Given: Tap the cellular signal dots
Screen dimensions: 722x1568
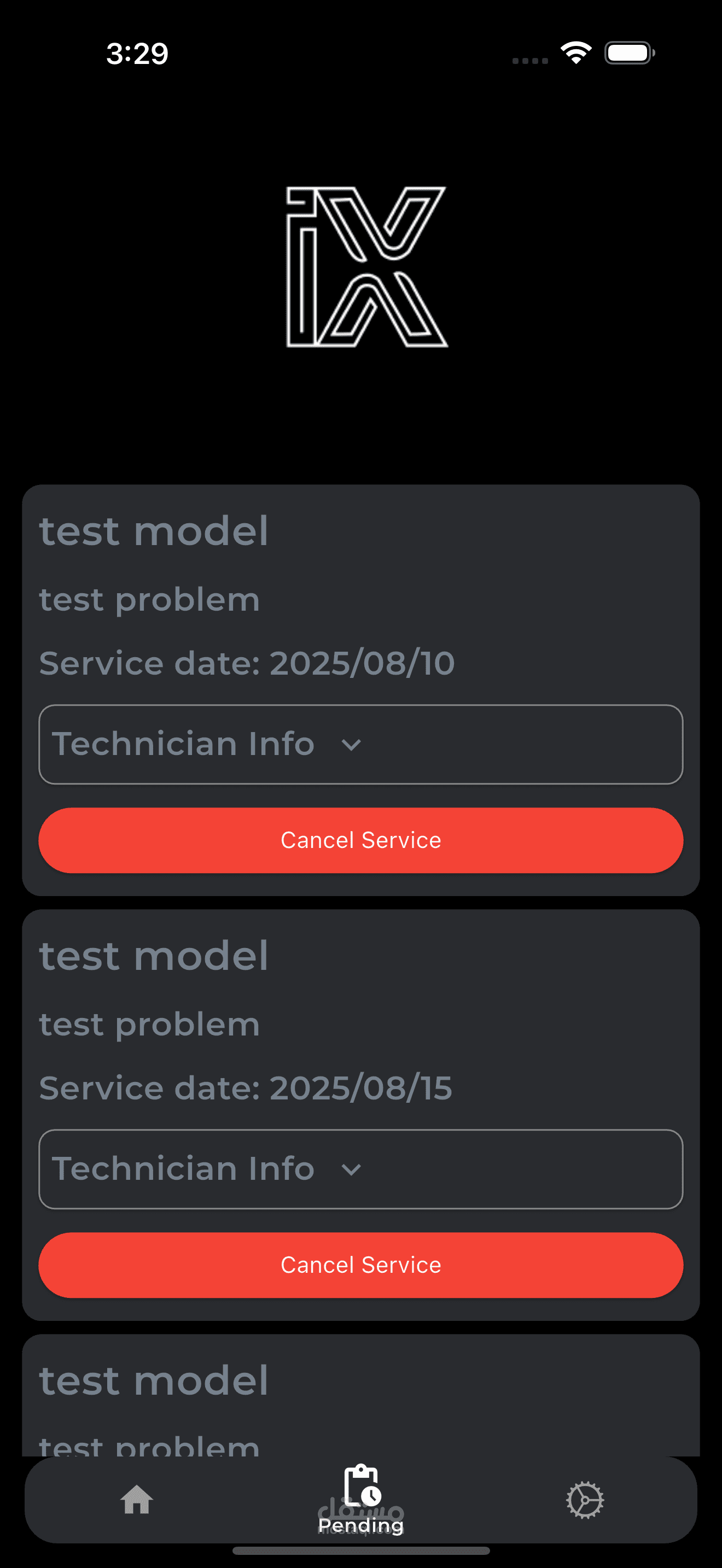Looking at the screenshot, I should tap(529, 60).
